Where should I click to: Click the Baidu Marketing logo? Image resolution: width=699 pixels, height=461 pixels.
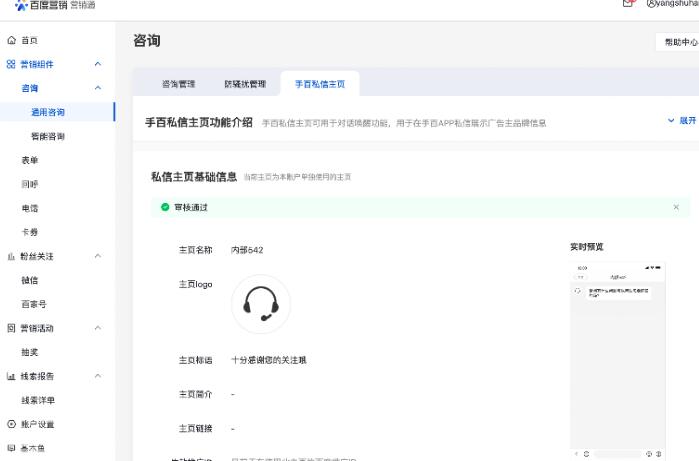click(50, 5)
